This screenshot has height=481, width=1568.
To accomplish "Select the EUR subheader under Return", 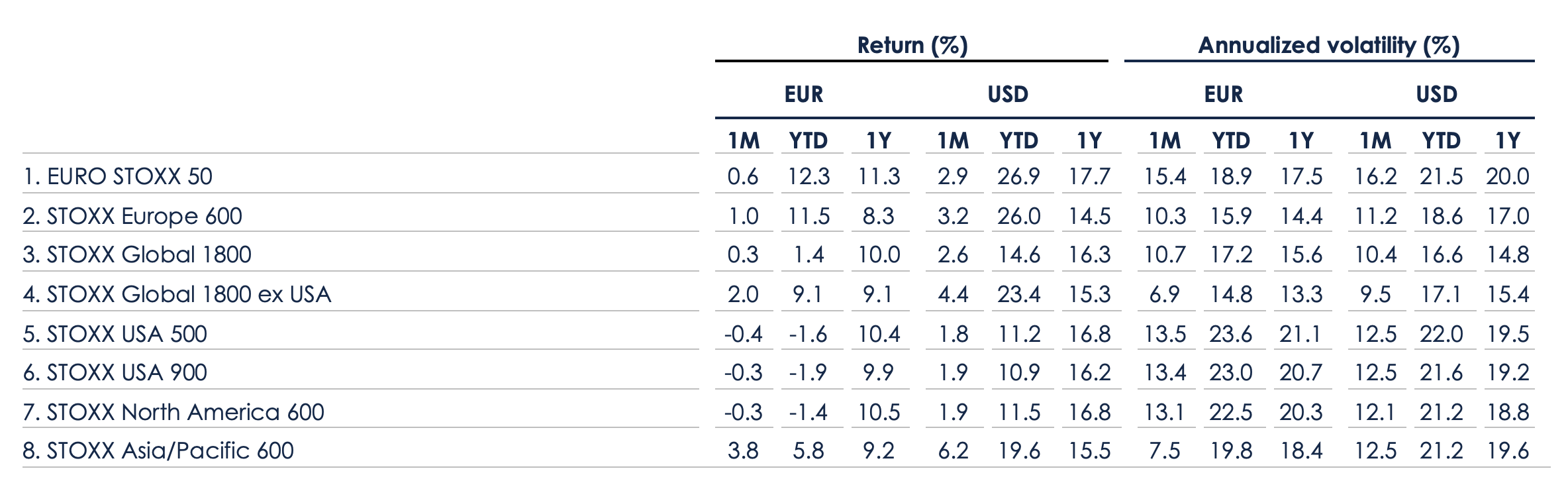I will (803, 94).
